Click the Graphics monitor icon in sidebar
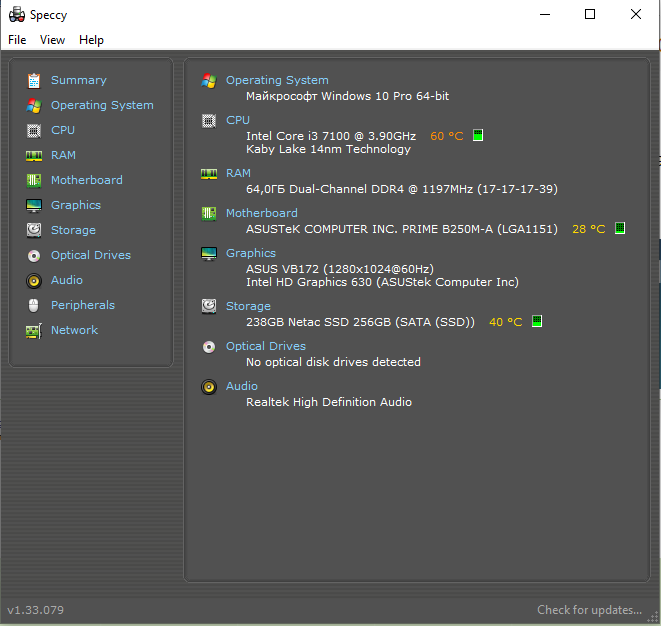Image resolution: width=661 pixels, height=626 pixels. pyautogui.click(x=34, y=205)
